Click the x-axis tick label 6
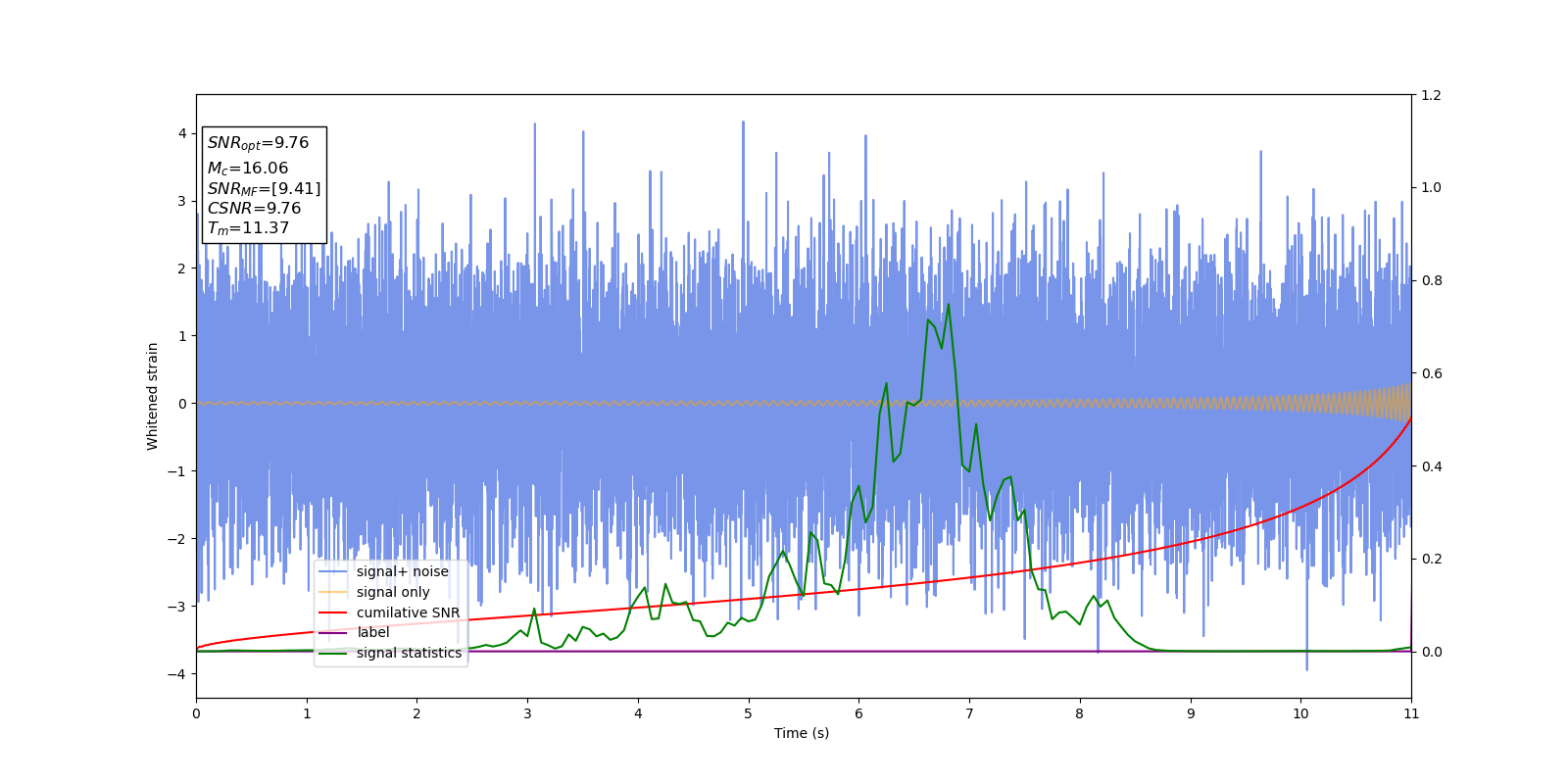The width and height of the screenshot is (1568, 784). click(x=858, y=713)
